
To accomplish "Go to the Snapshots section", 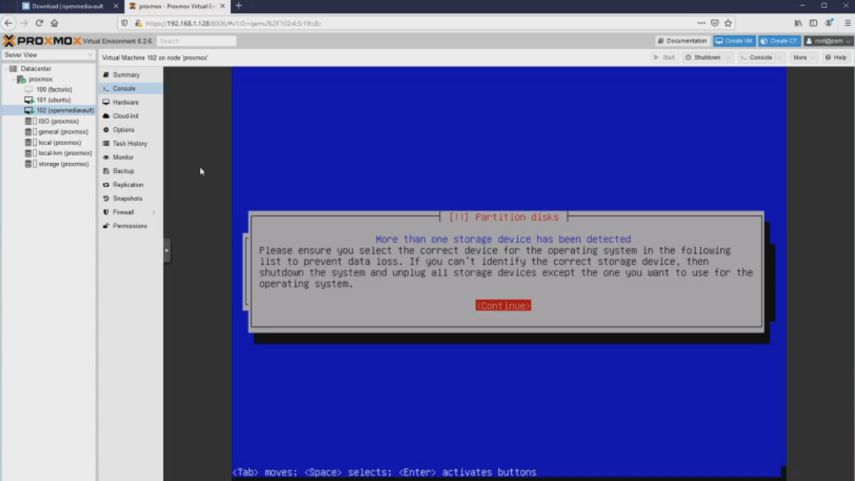I will pyautogui.click(x=127, y=198).
